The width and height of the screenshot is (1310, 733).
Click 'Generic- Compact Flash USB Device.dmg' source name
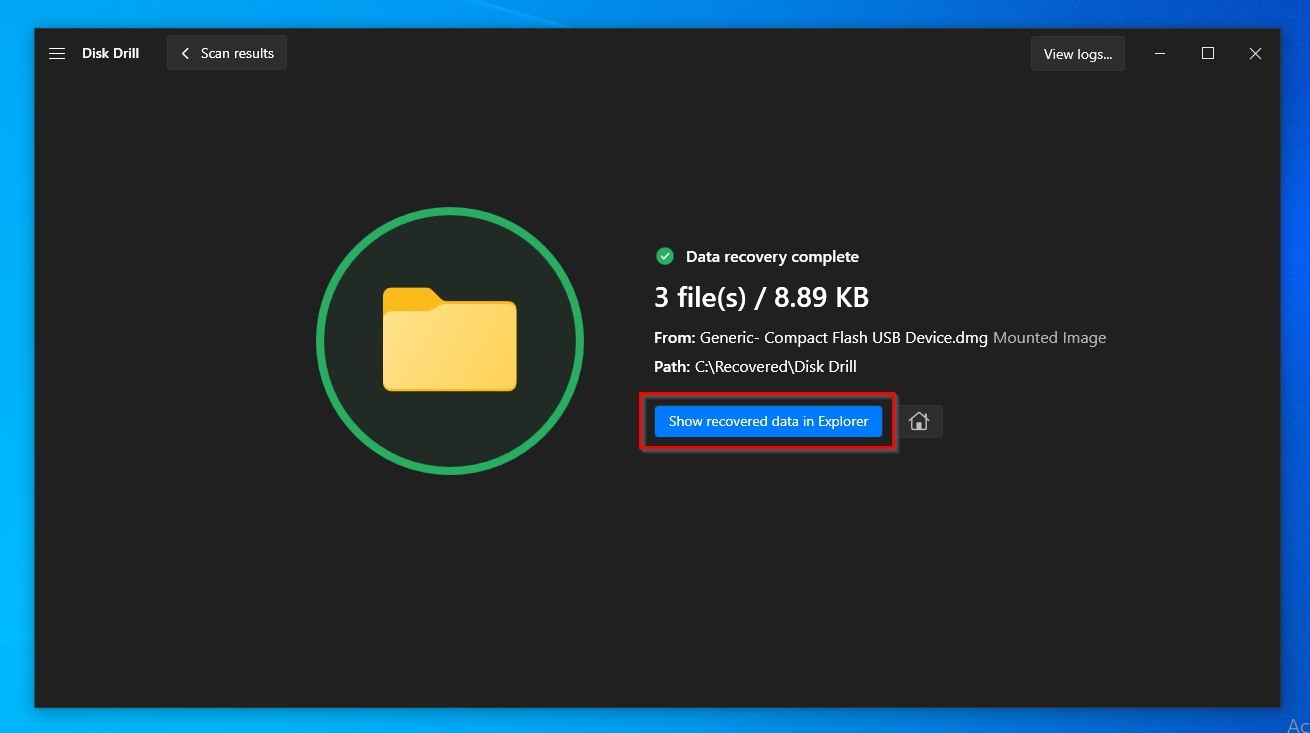pos(844,338)
